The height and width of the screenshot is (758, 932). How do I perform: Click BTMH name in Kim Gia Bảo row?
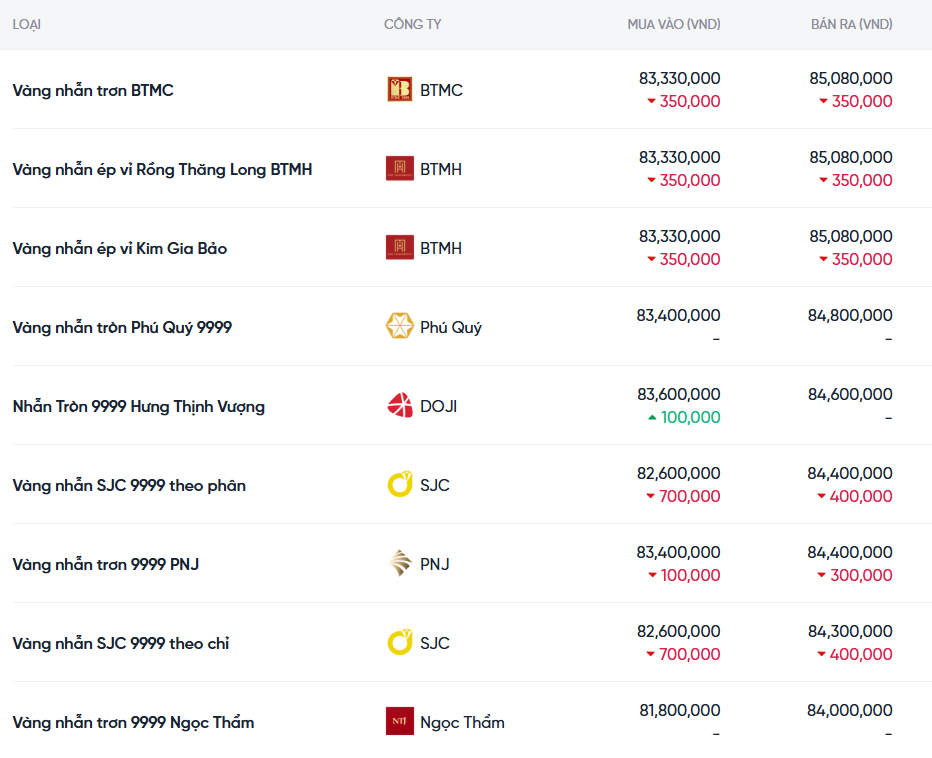pos(440,249)
